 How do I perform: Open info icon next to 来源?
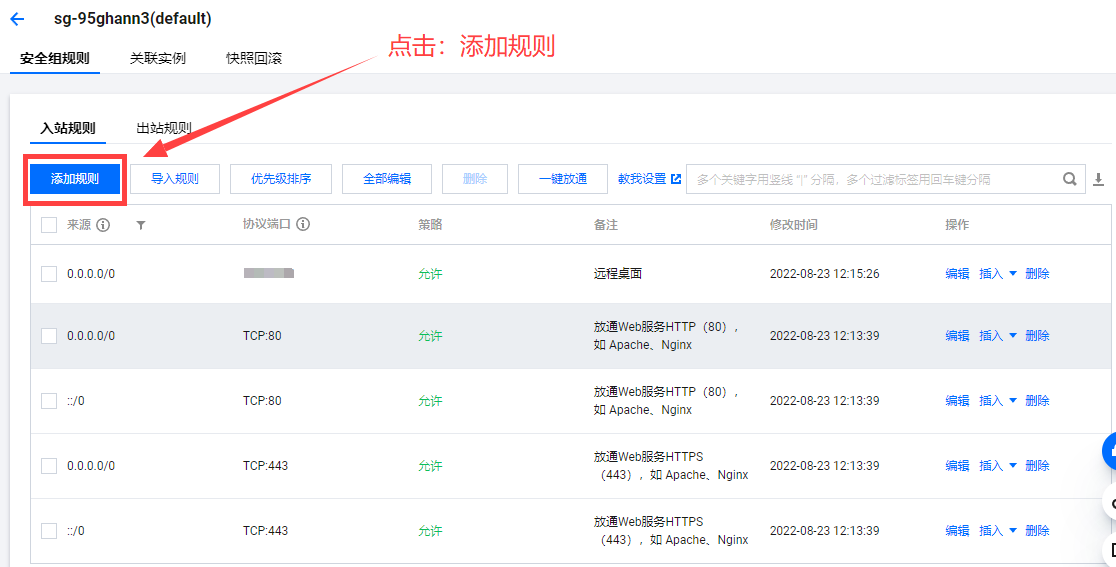tap(103, 225)
